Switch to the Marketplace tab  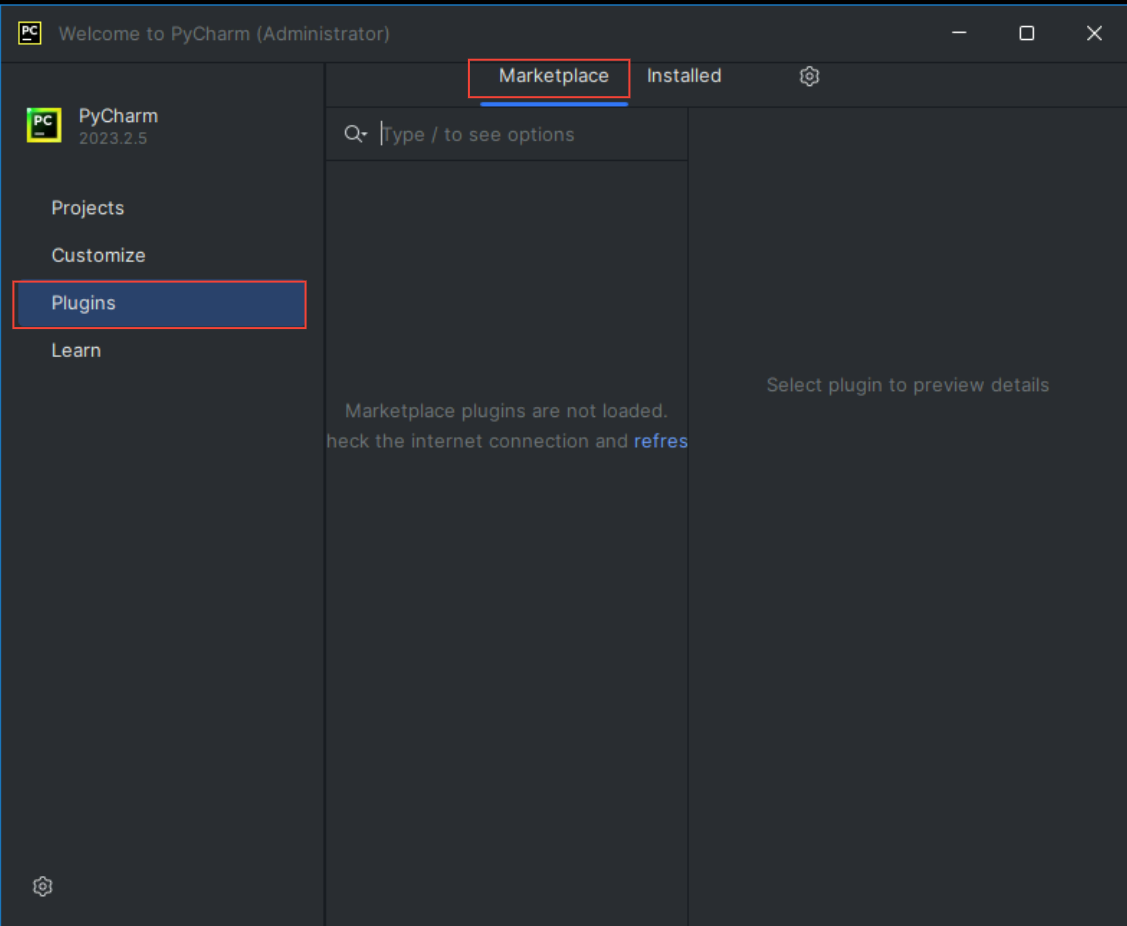[553, 76]
